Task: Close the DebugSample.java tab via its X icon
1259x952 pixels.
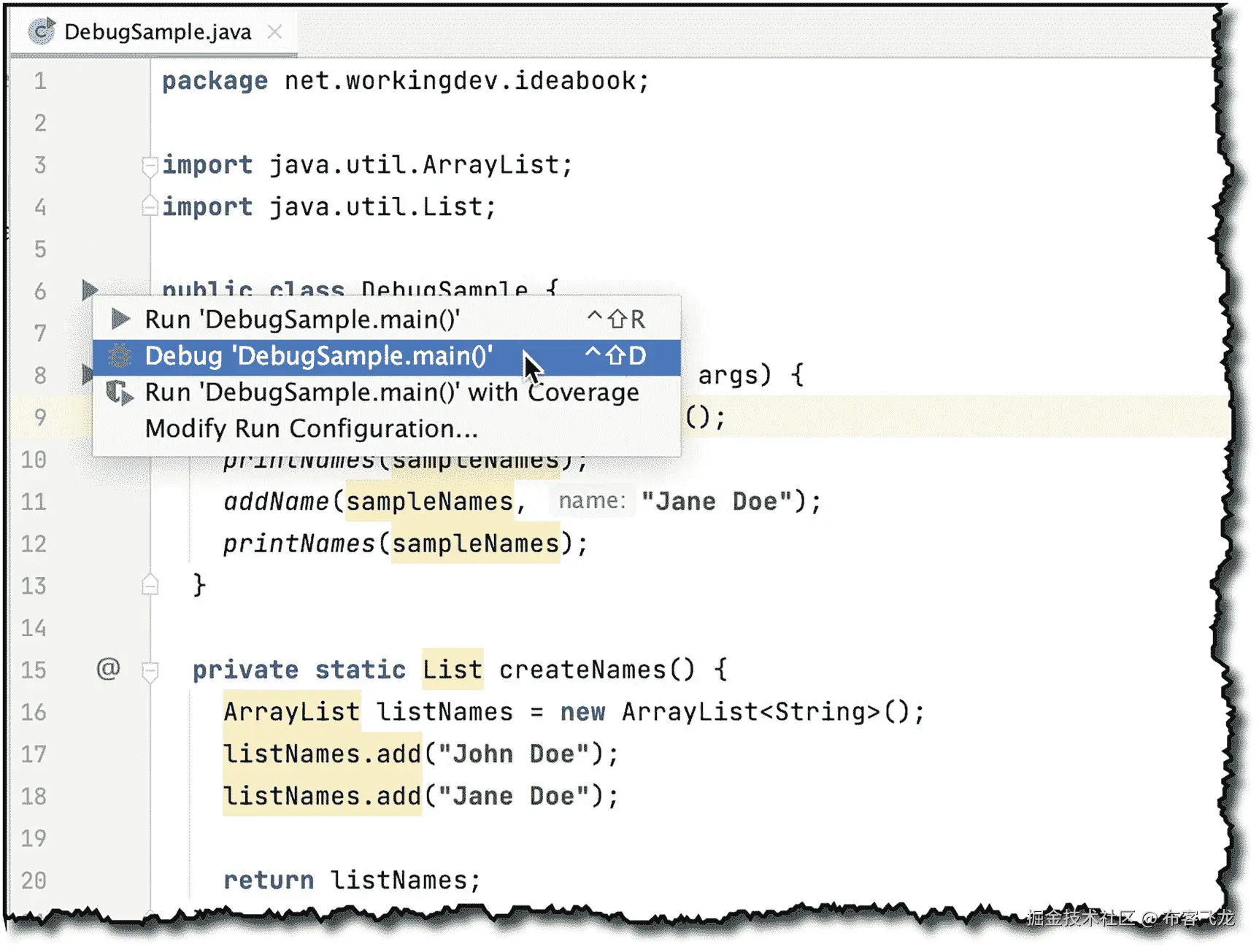Action: pos(274,31)
